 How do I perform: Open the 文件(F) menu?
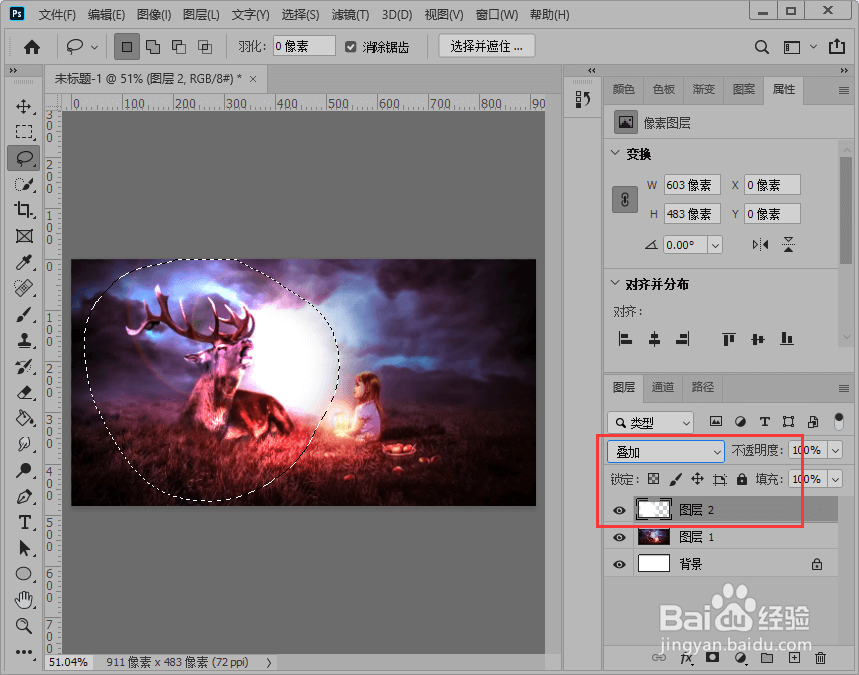(x=57, y=15)
